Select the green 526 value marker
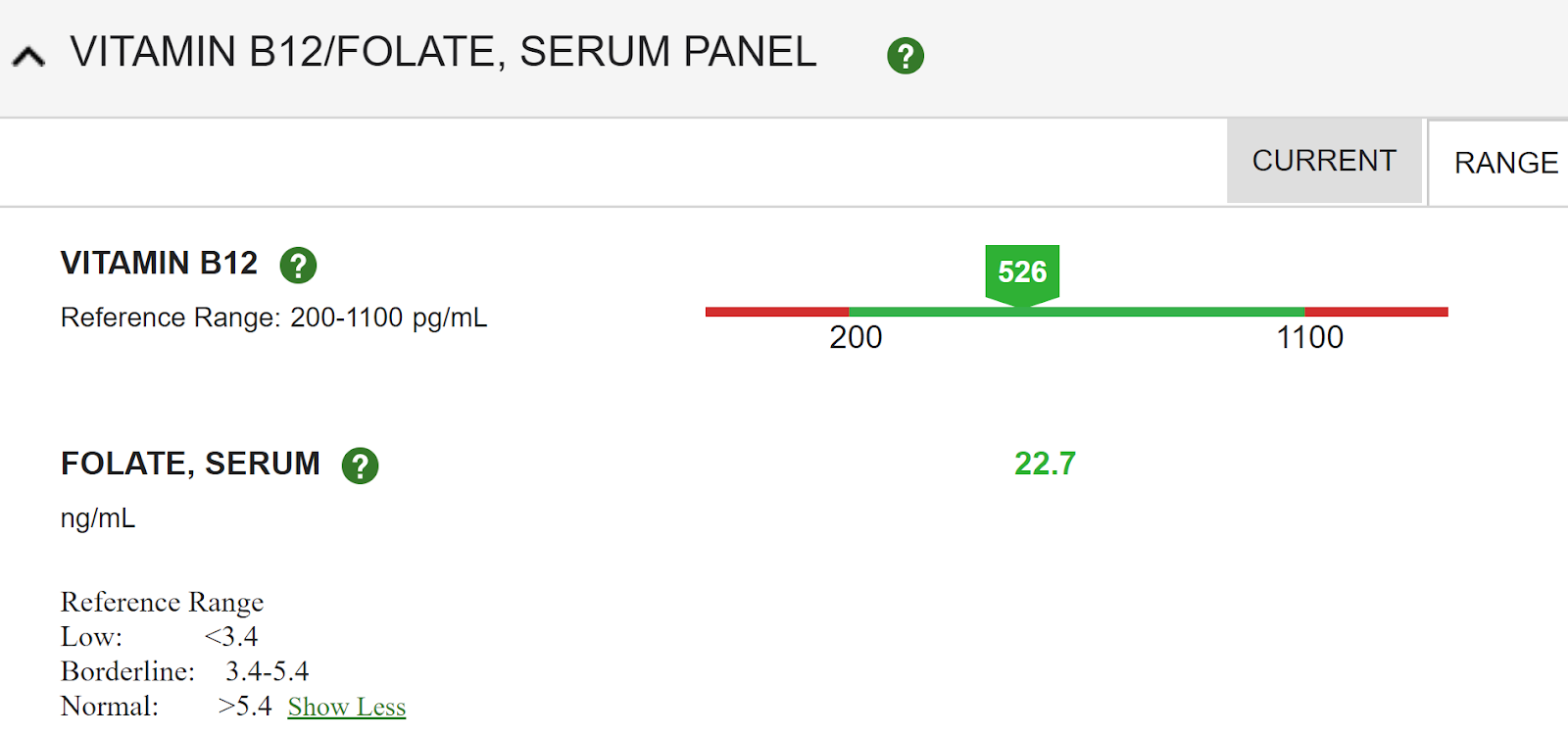This screenshot has width=1568, height=736. click(x=1022, y=274)
